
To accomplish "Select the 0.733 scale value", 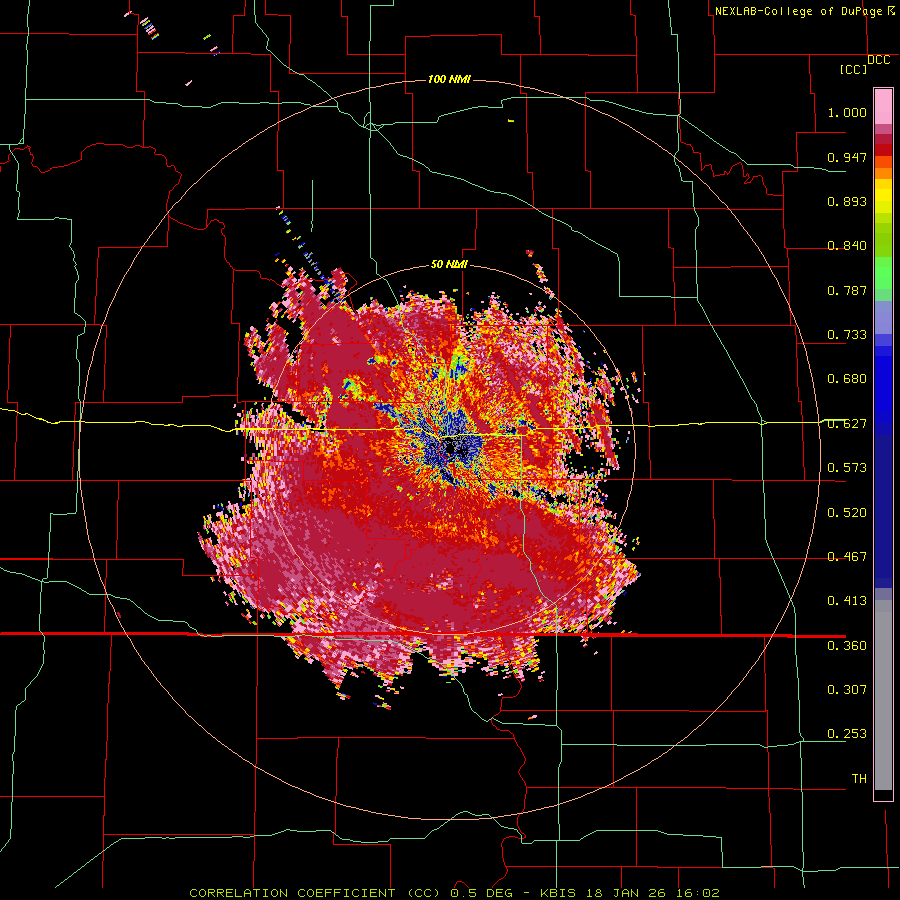I will pos(847,335).
